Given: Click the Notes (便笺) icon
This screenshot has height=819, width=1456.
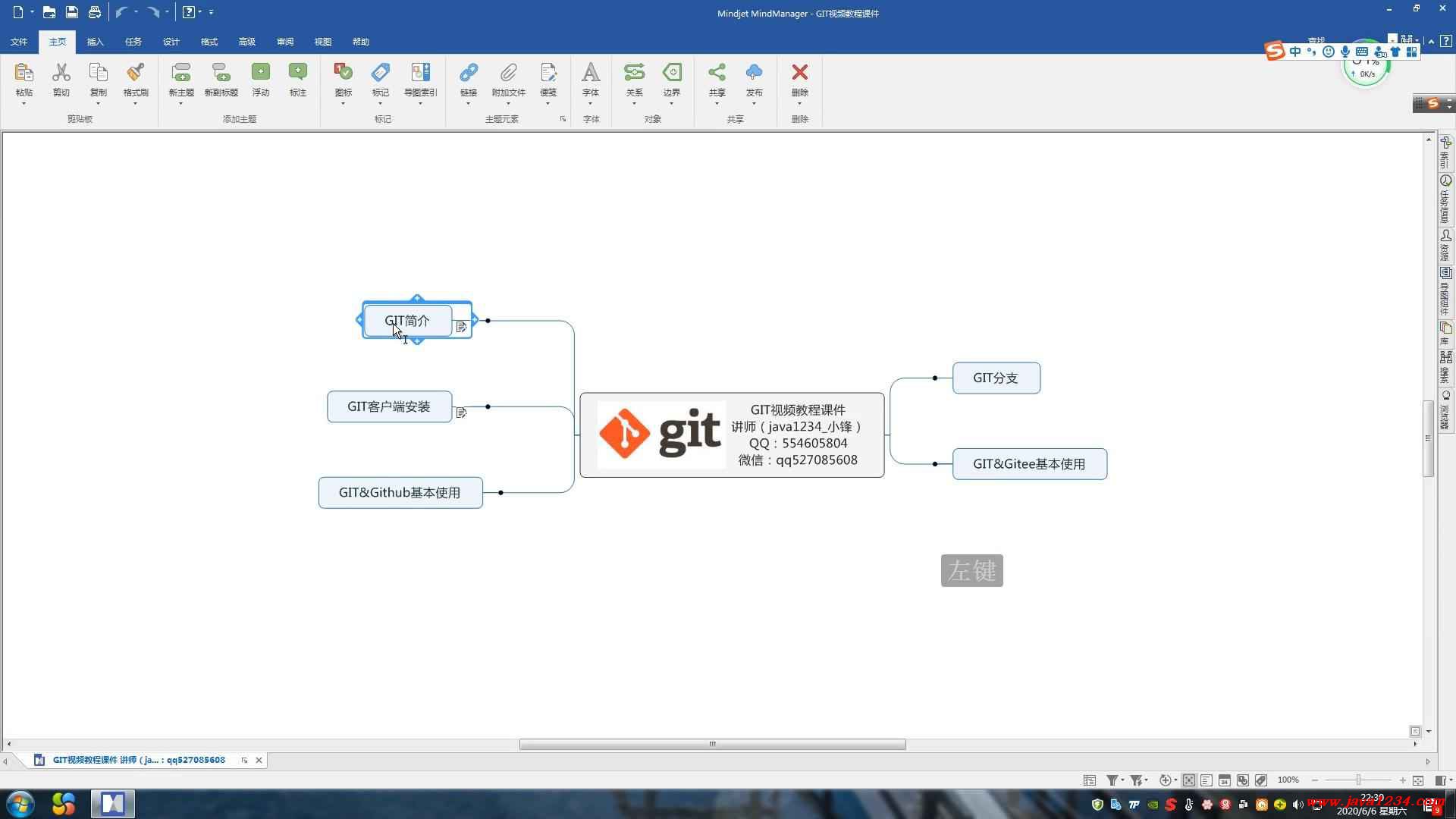Looking at the screenshot, I should (548, 72).
